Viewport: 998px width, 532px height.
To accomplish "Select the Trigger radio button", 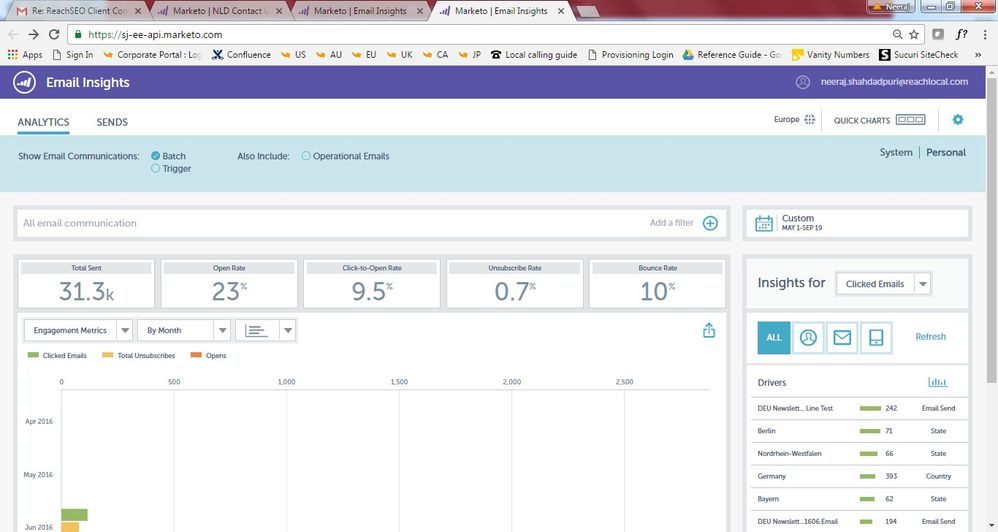I will [x=155, y=169].
